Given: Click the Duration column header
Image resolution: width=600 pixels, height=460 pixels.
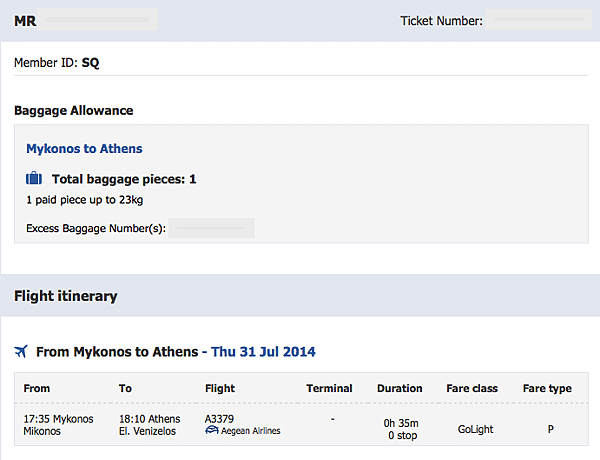Looking at the screenshot, I should click(x=399, y=388).
